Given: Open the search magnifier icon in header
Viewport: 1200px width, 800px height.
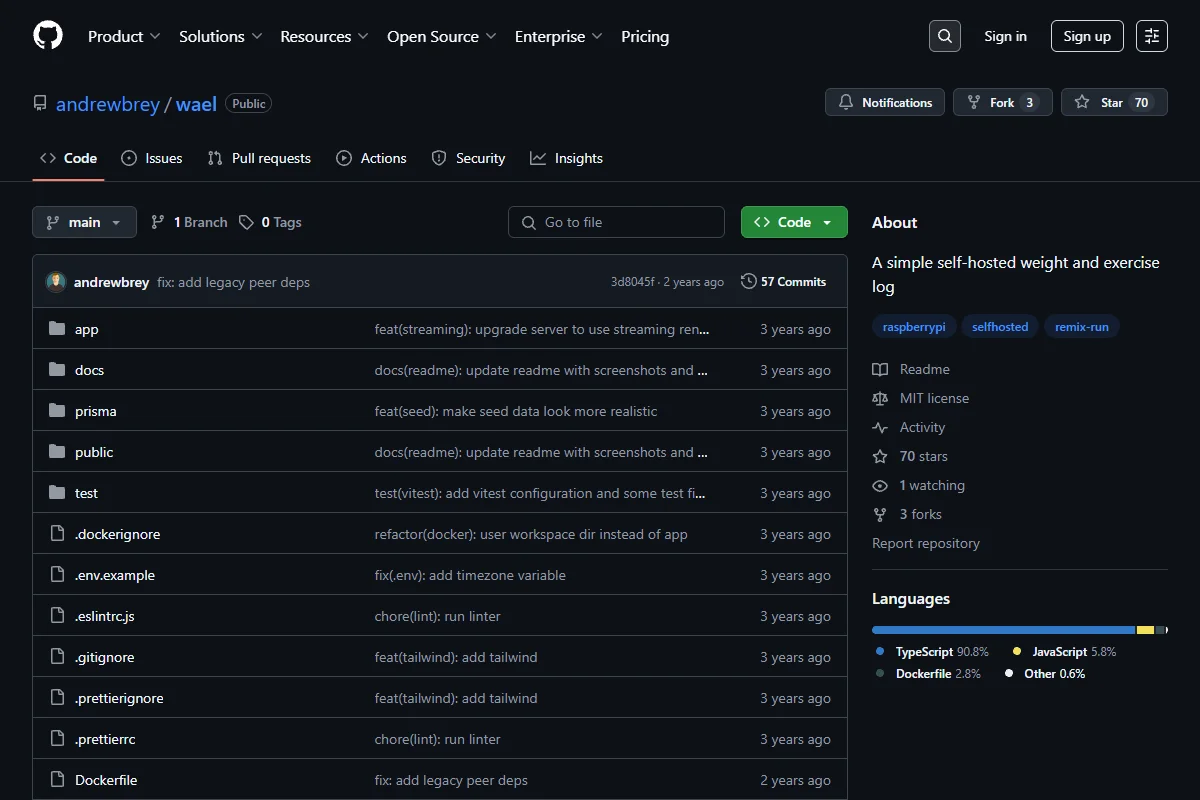Looking at the screenshot, I should tap(944, 36).
